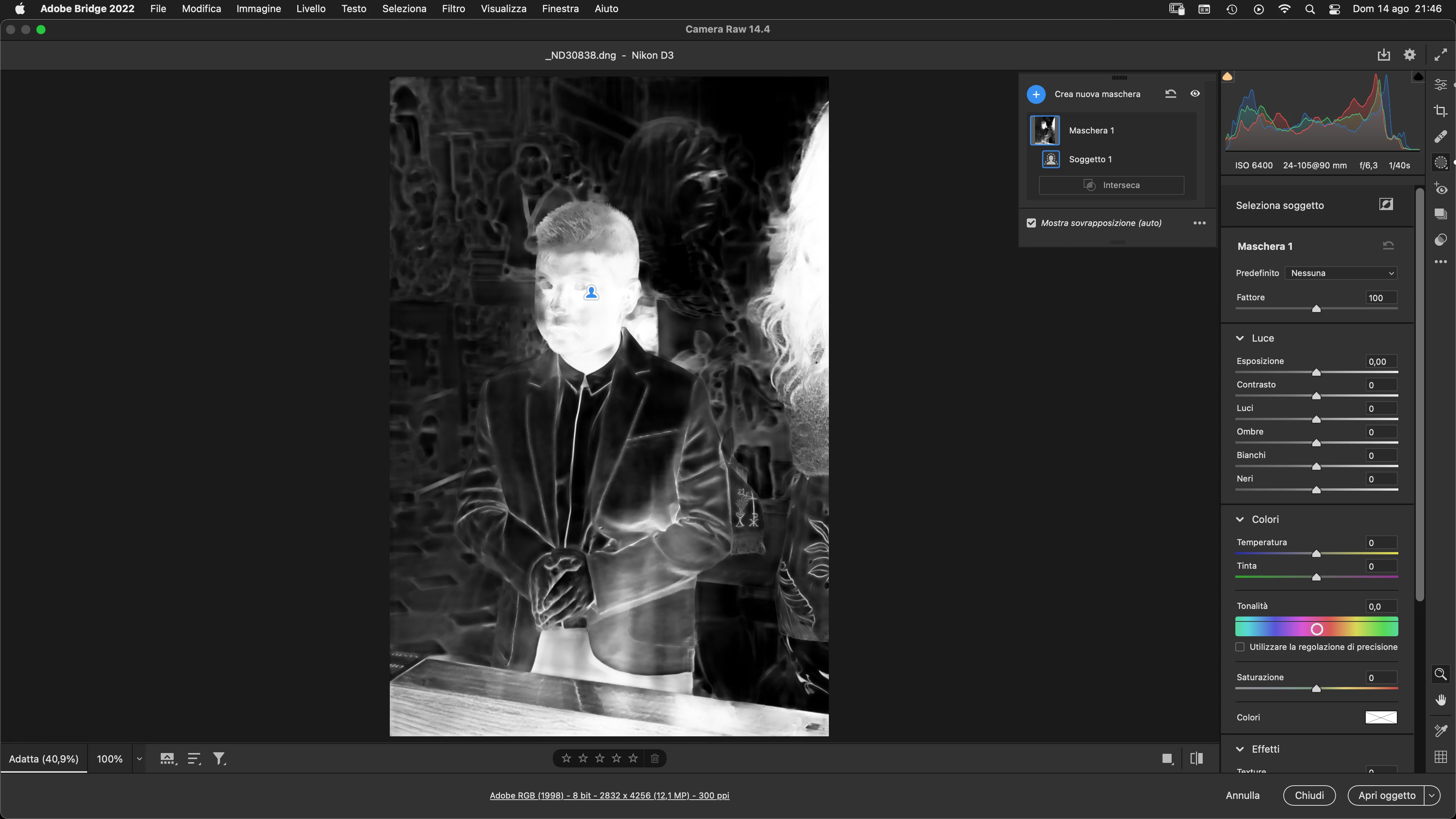Open the Visualizza menu
Image resolution: width=1456 pixels, height=819 pixels.
pyautogui.click(x=503, y=8)
